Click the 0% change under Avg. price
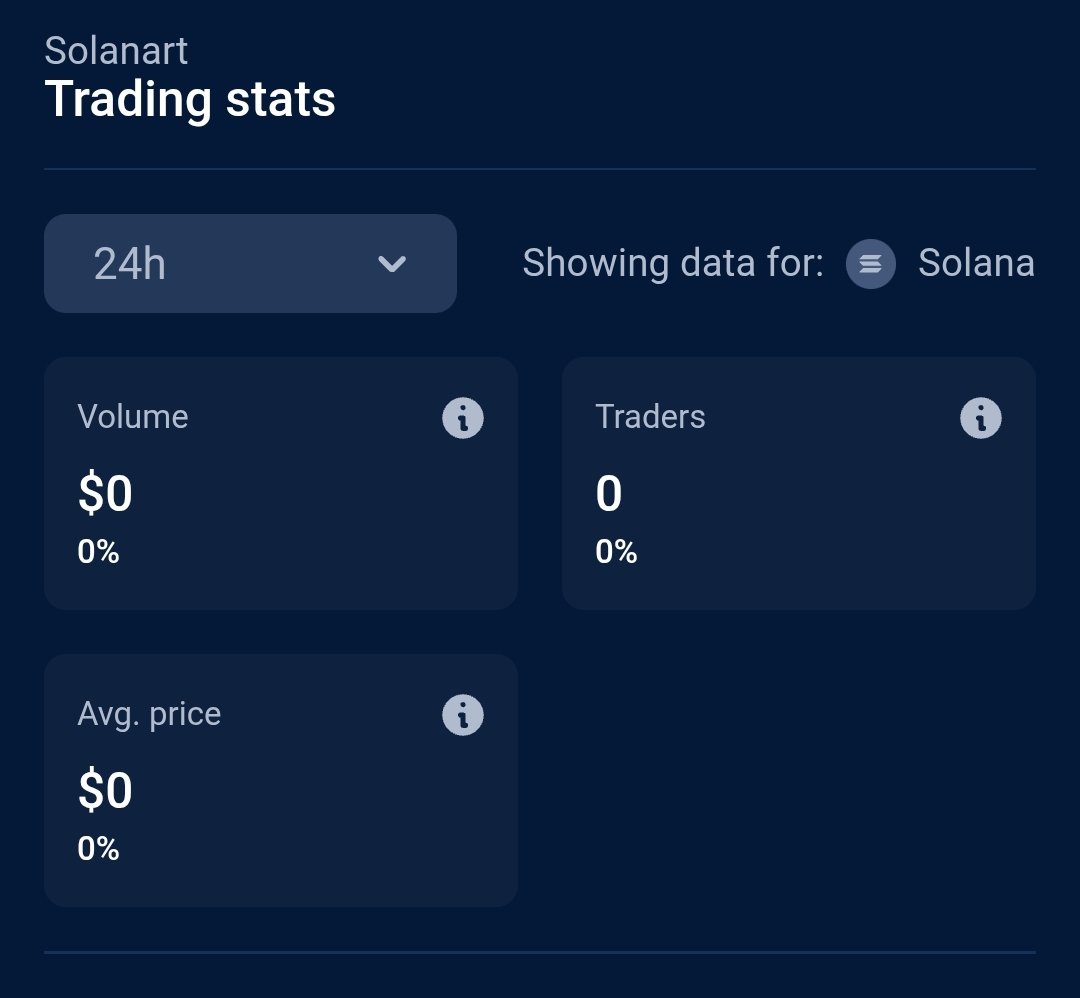This screenshot has height=998, width=1080. [98, 849]
